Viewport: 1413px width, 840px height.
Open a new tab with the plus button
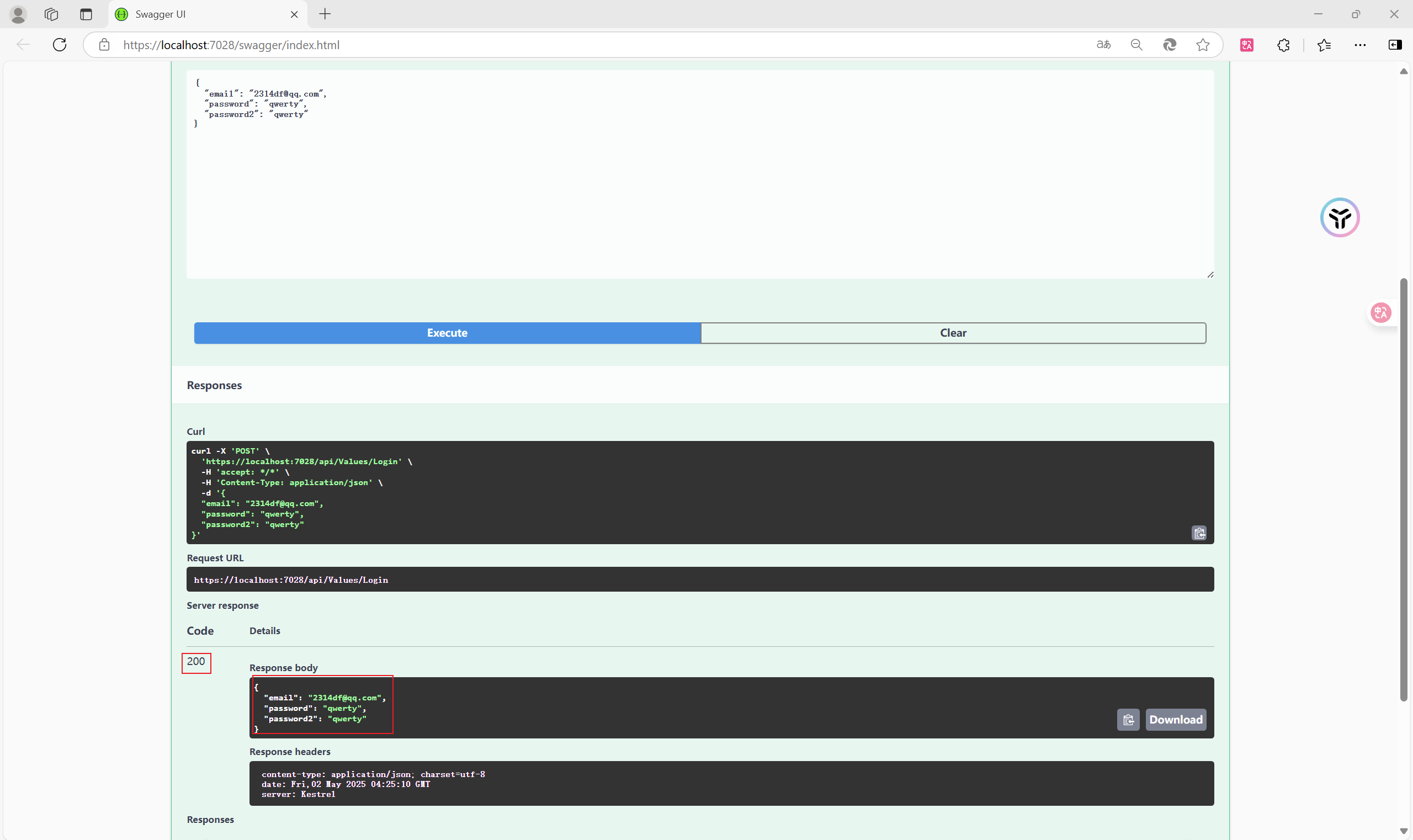pyautogui.click(x=325, y=14)
